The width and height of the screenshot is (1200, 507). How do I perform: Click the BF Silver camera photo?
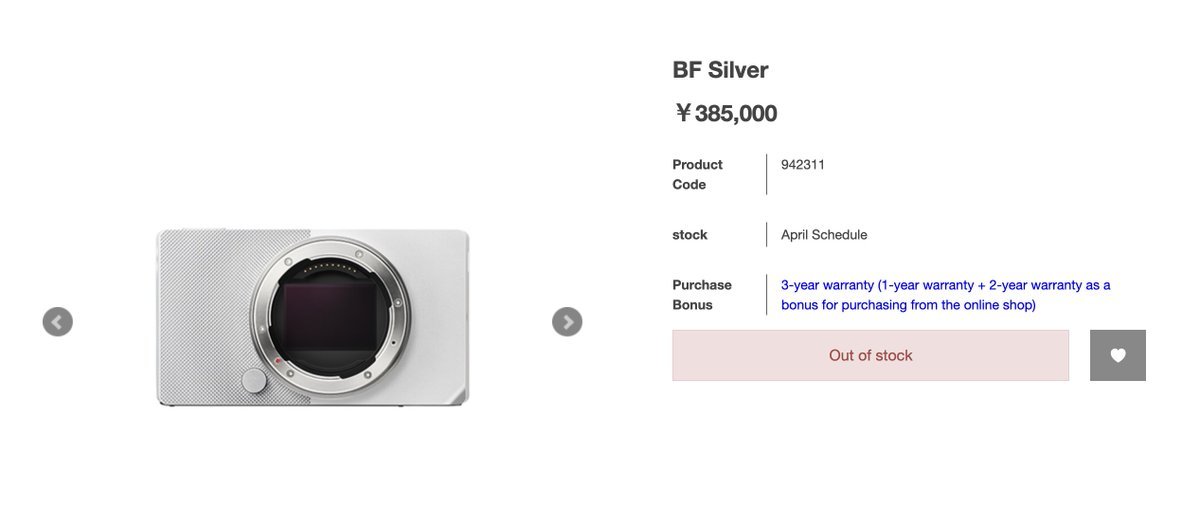(312, 317)
